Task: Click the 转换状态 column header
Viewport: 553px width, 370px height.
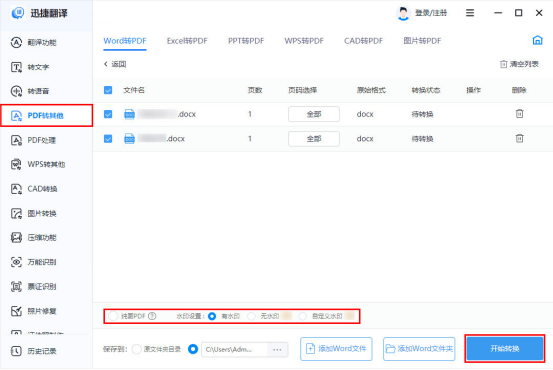Action: pyautogui.click(x=426, y=90)
